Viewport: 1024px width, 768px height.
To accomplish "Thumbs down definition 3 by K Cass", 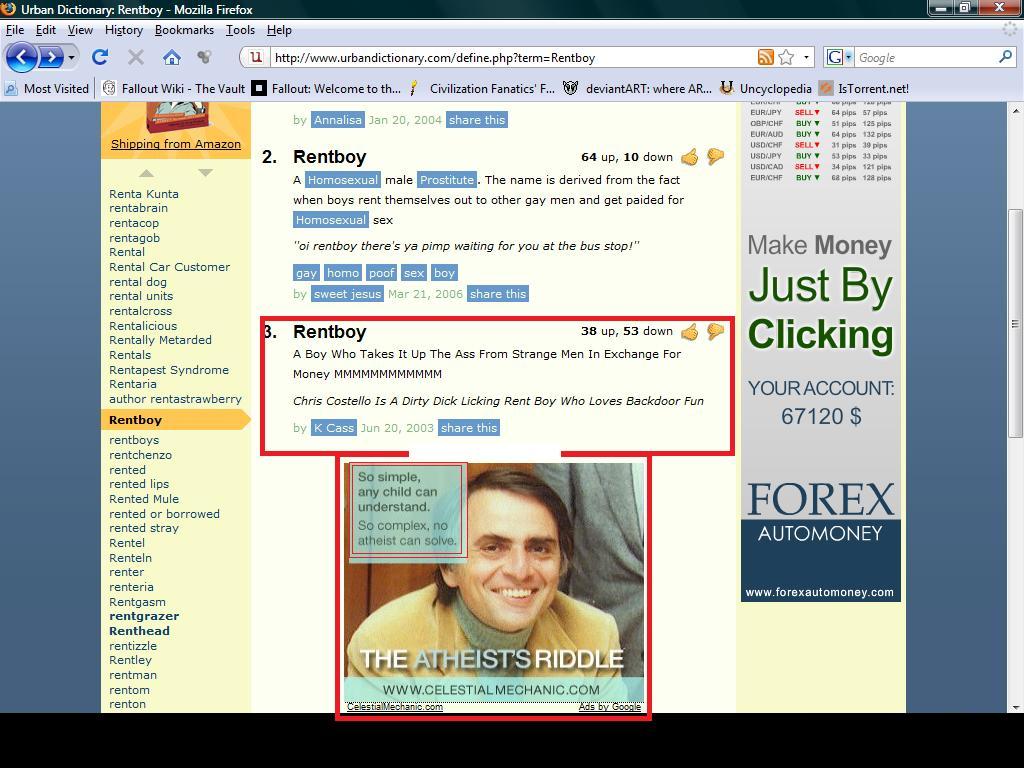I will [x=716, y=332].
